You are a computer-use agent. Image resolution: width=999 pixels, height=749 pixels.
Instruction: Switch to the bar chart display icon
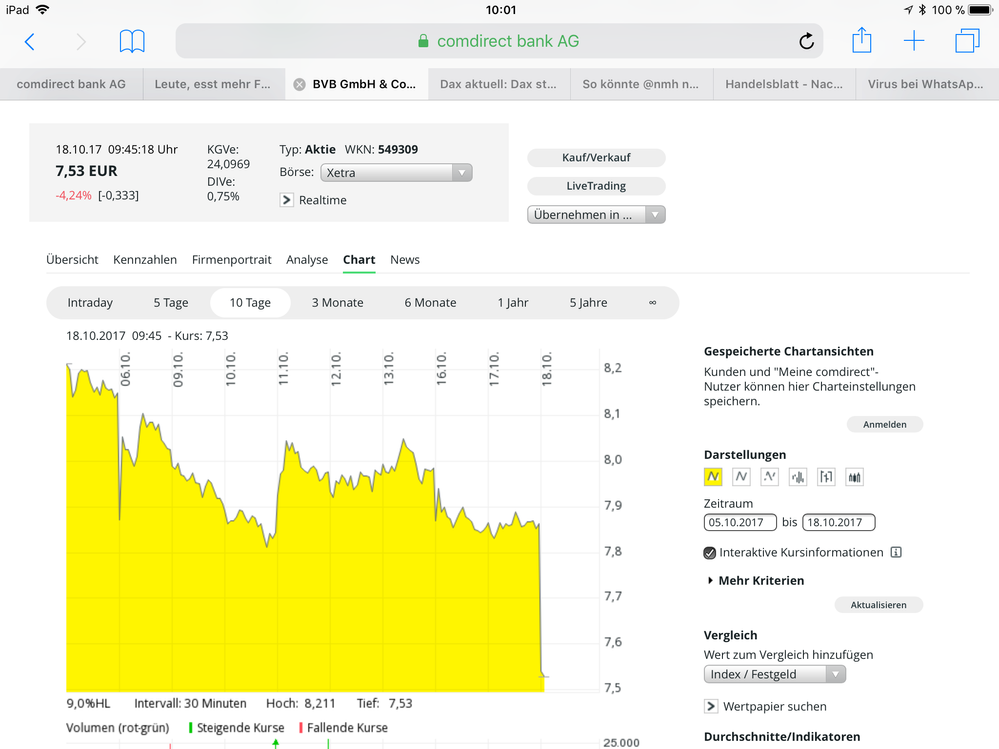[798, 477]
